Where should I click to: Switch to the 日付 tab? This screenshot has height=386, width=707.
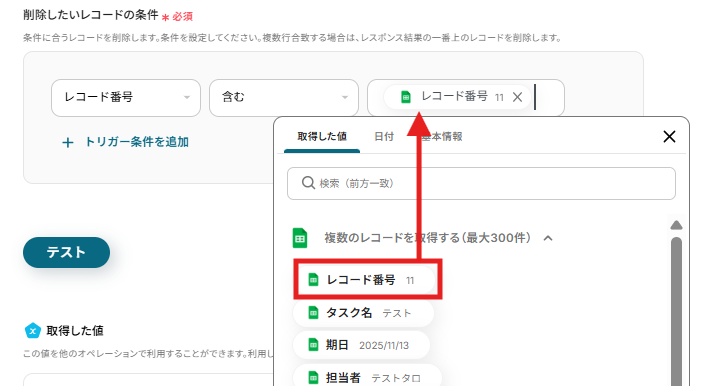(x=384, y=137)
